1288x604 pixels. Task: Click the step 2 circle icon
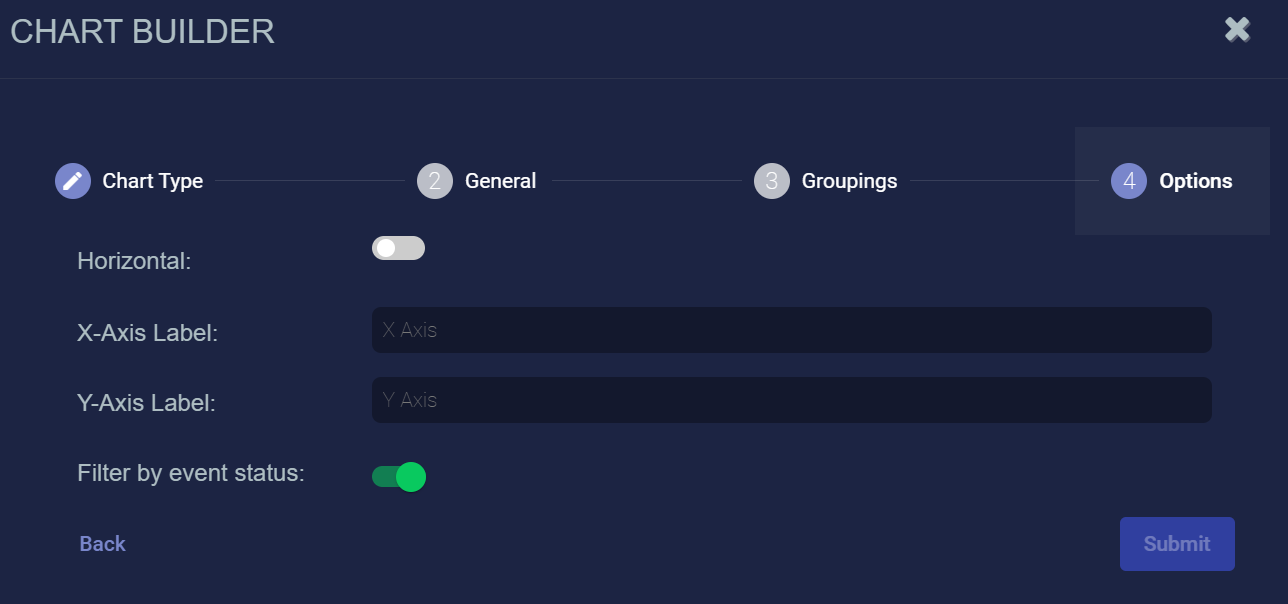tap(435, 181)
